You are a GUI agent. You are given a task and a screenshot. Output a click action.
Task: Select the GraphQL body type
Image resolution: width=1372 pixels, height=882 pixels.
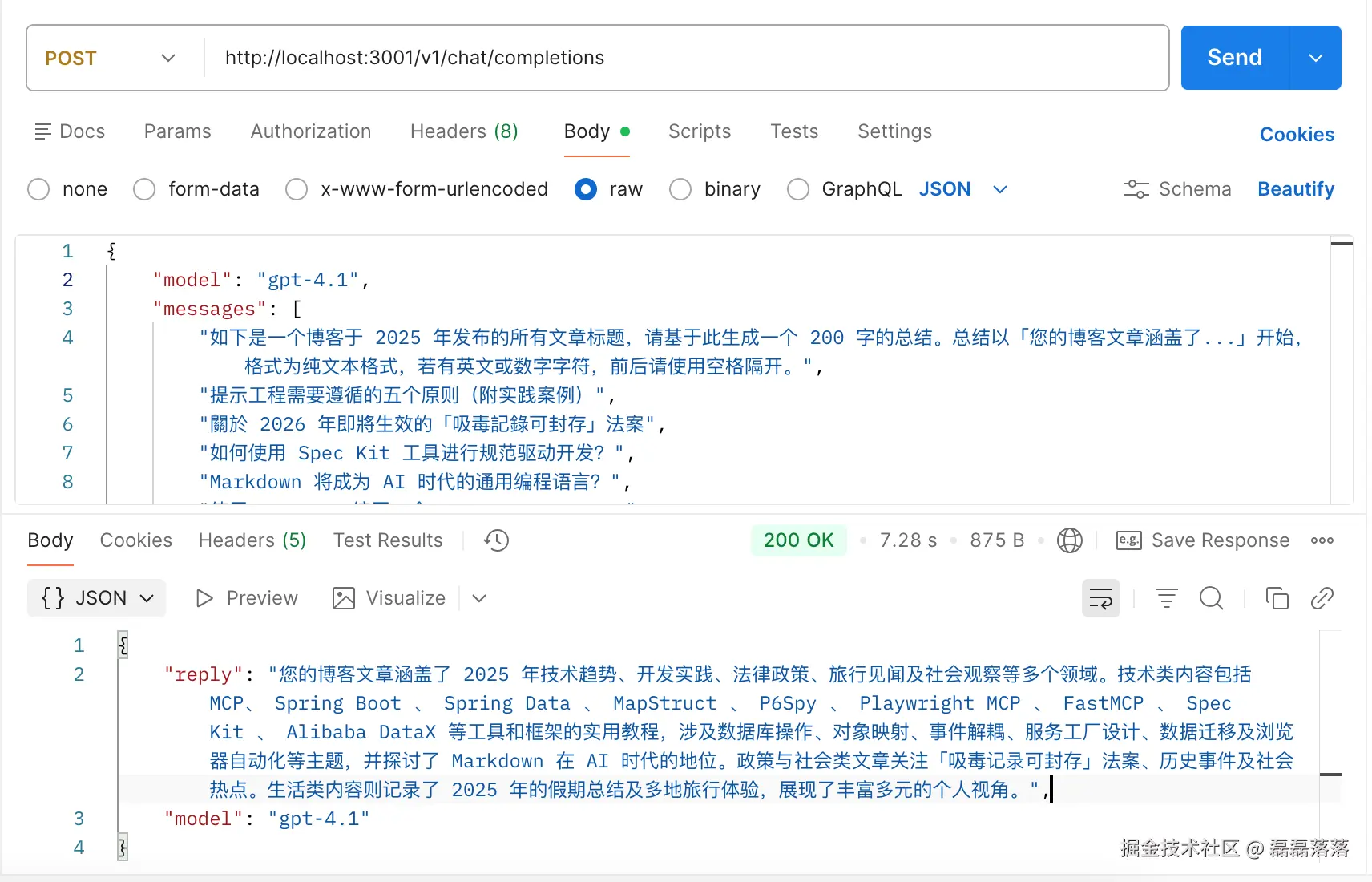(x=798, y=189)
